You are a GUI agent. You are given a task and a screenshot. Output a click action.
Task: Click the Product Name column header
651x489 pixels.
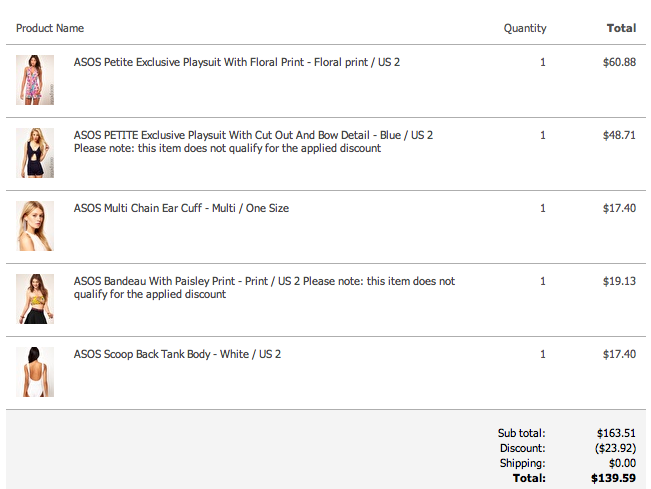50,28
